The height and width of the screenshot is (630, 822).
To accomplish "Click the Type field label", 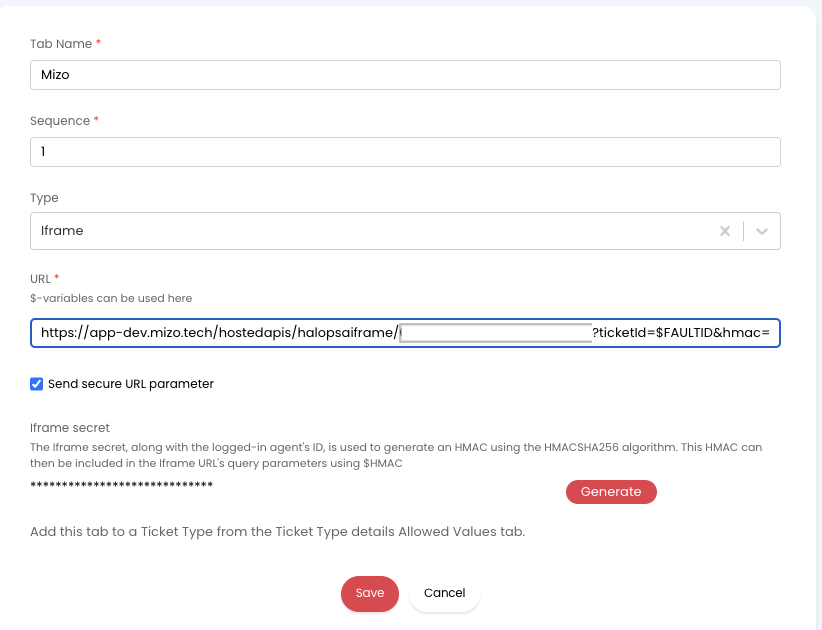I will coord(44,198).
